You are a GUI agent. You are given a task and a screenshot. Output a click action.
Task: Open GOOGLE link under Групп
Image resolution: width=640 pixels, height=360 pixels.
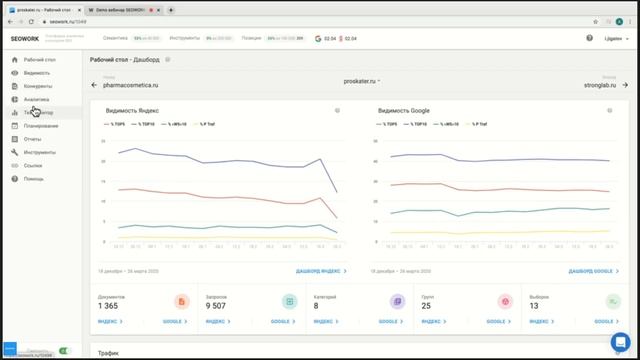point(498,322)
